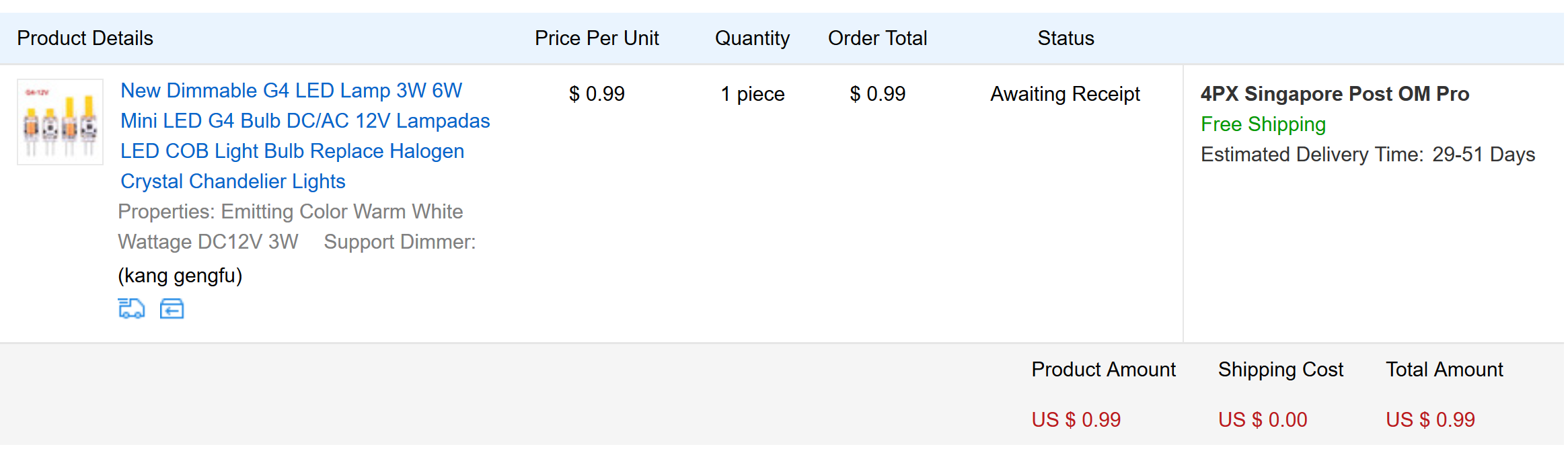Click the 1 piece quantity value
Viewport: 1568px width, 453px height.
tap(753, 94)
